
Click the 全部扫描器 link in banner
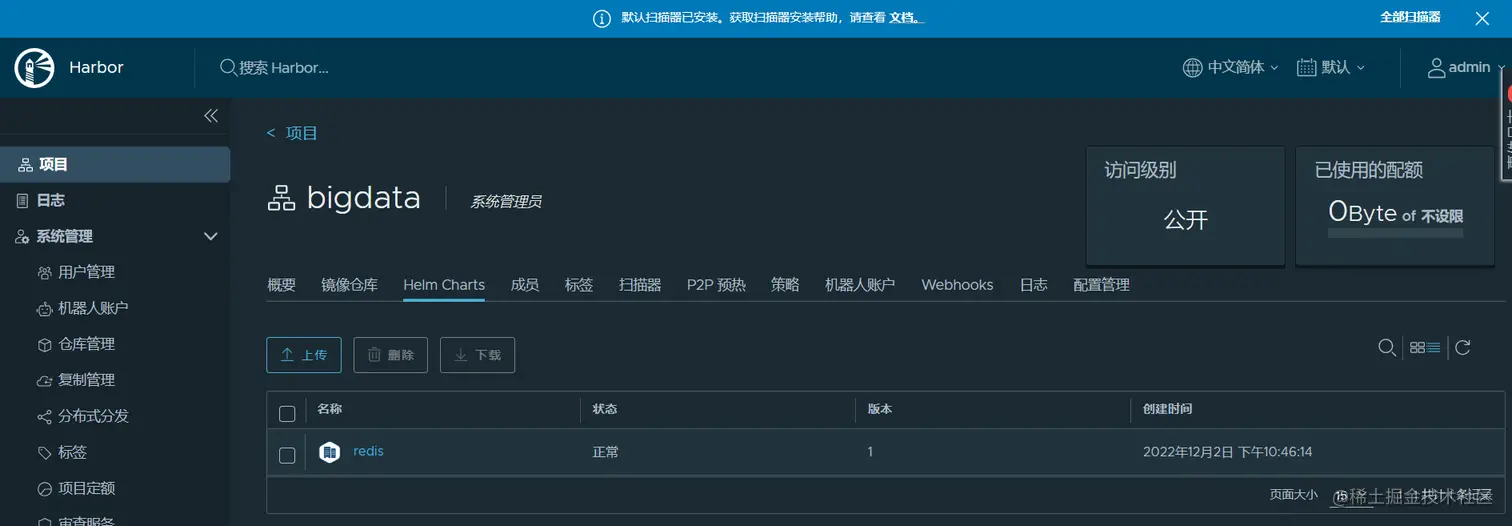point(1410,17)
